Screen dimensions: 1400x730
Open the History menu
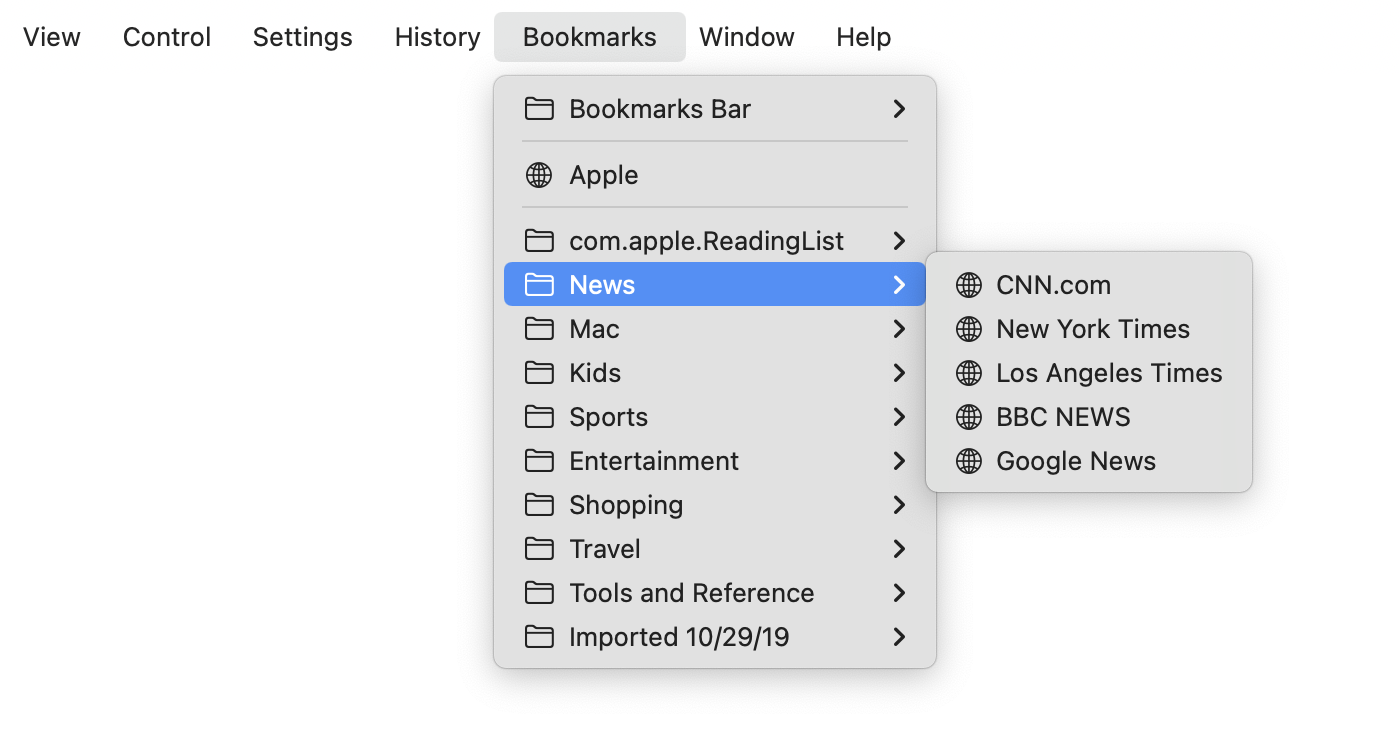[x=436, y=37]
